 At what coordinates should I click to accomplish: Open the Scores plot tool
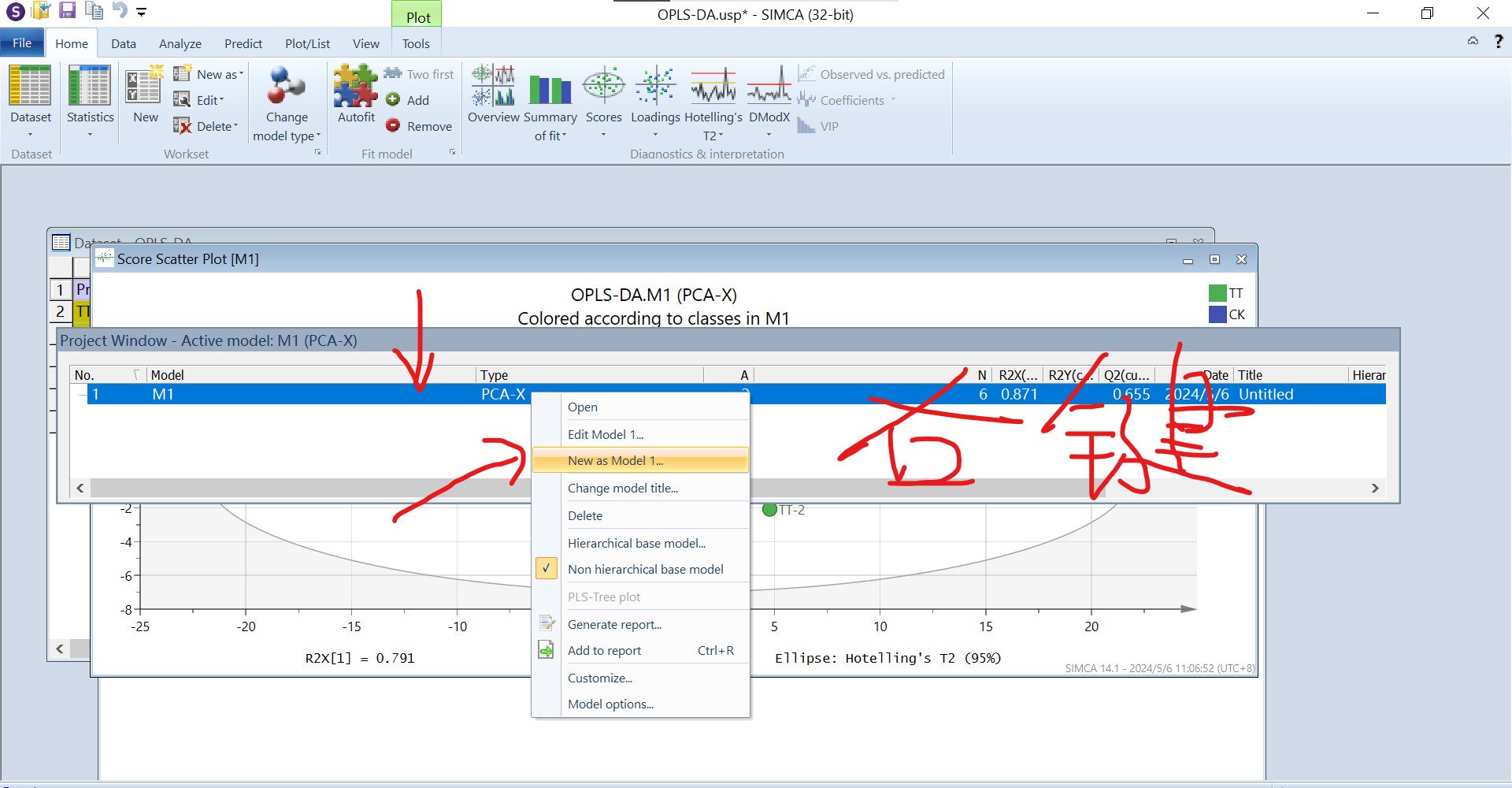[x=603, y=87]
